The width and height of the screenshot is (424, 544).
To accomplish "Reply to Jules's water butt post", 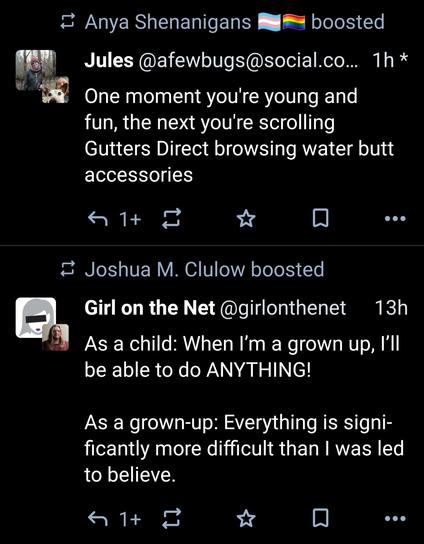I will coord(97,219).
